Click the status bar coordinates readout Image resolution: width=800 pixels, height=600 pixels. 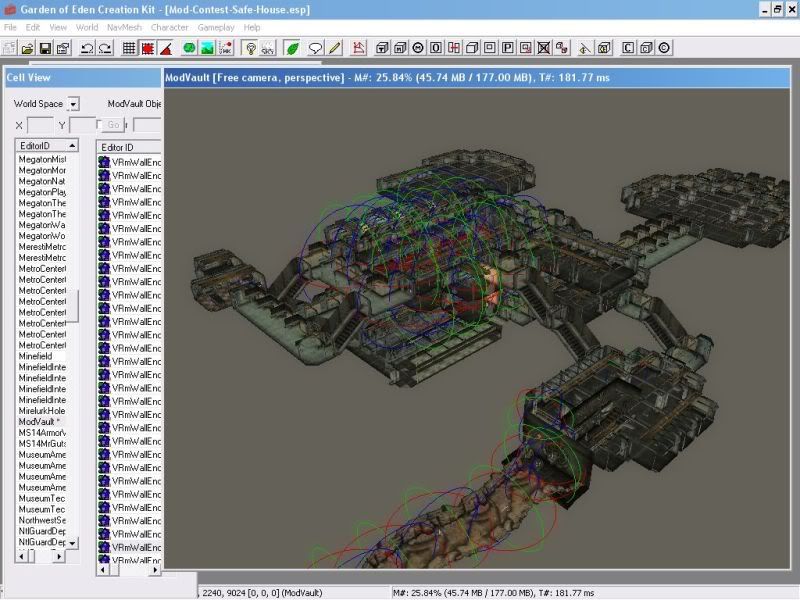point(262,593)
